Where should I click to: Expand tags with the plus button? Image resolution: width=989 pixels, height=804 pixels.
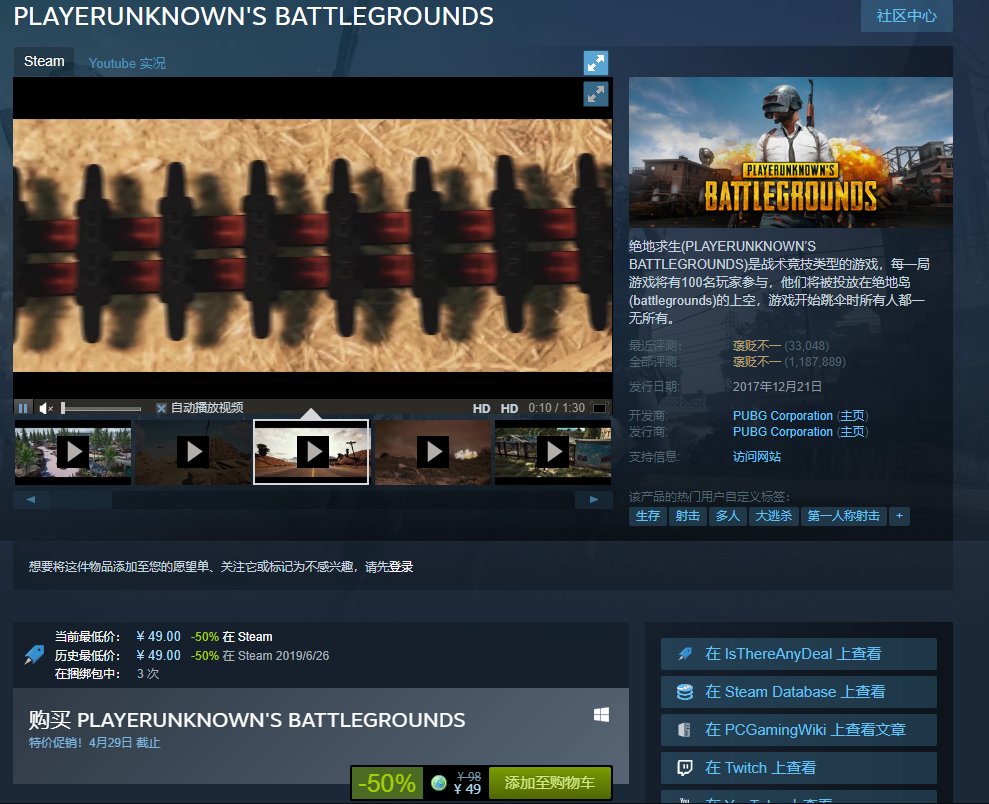point(899,516)
